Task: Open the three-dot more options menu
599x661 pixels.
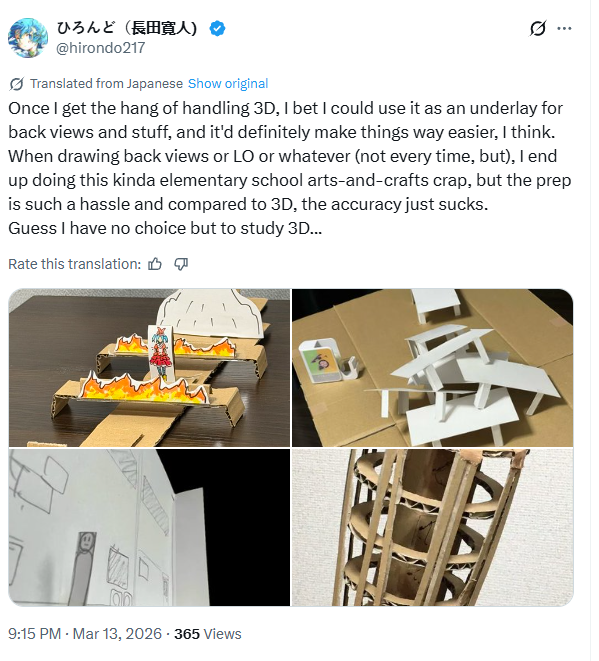Action: [x=564, y=29]
